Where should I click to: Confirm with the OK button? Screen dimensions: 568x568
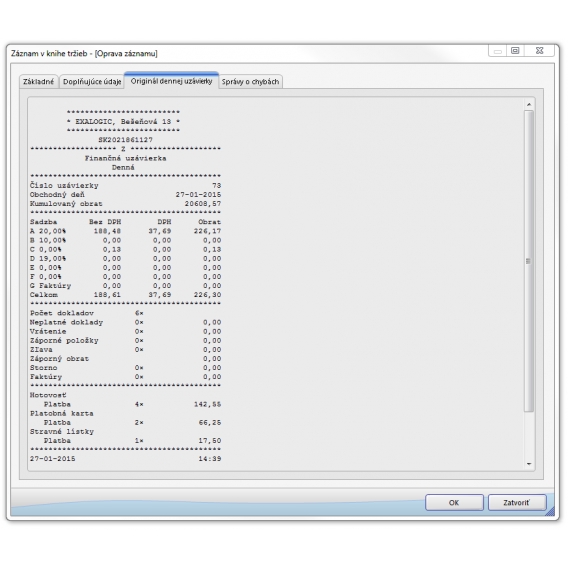coord(454,502)
